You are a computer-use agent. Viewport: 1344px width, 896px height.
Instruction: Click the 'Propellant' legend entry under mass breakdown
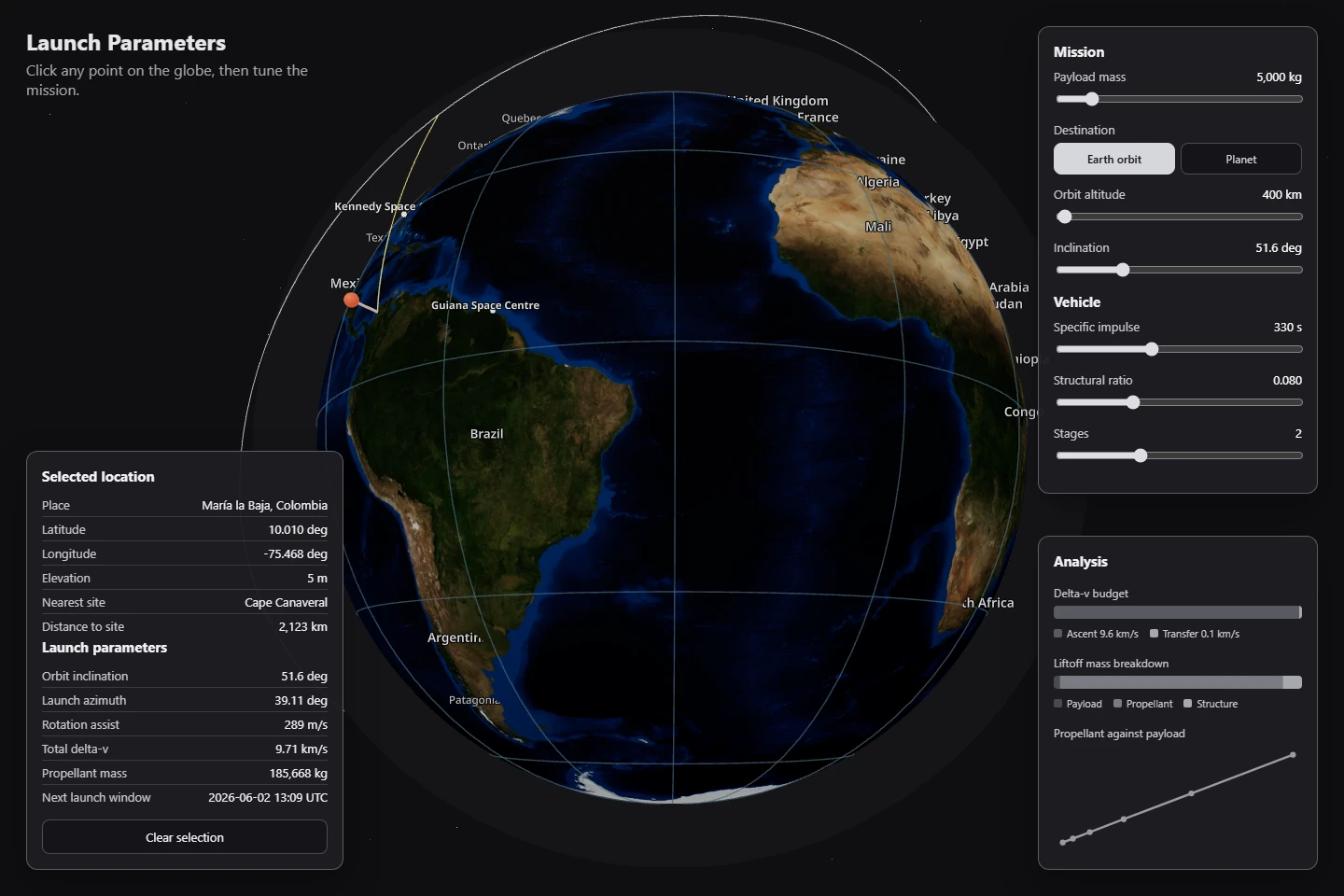tap(1143, 704)
